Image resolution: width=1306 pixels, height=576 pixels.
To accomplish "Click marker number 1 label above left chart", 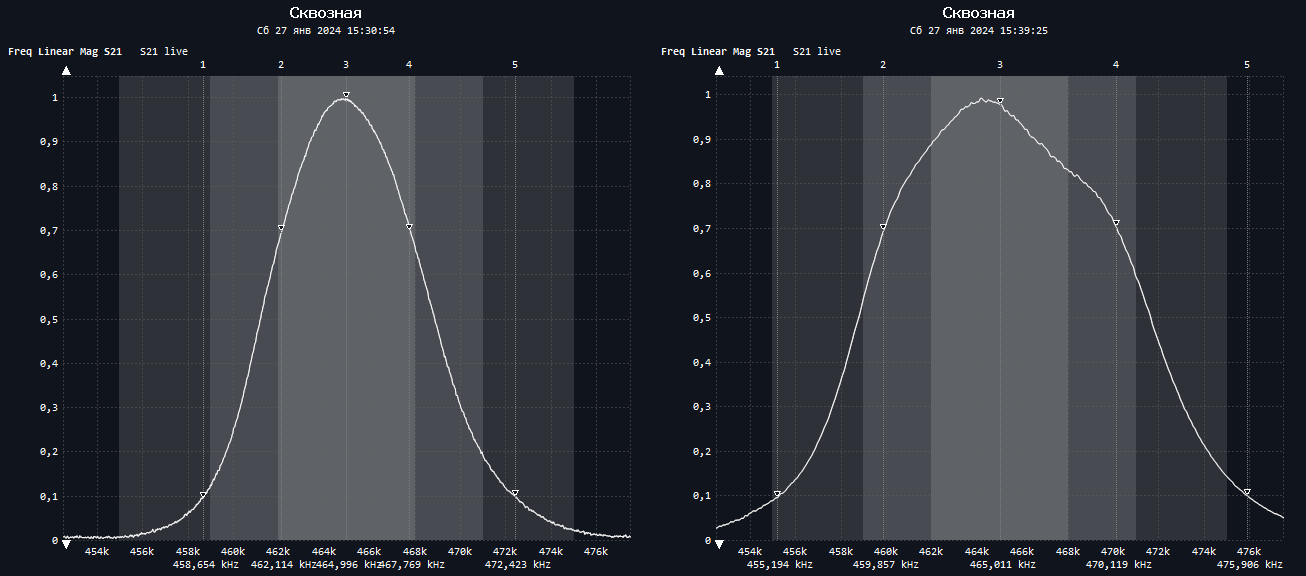I will (203, 64).
